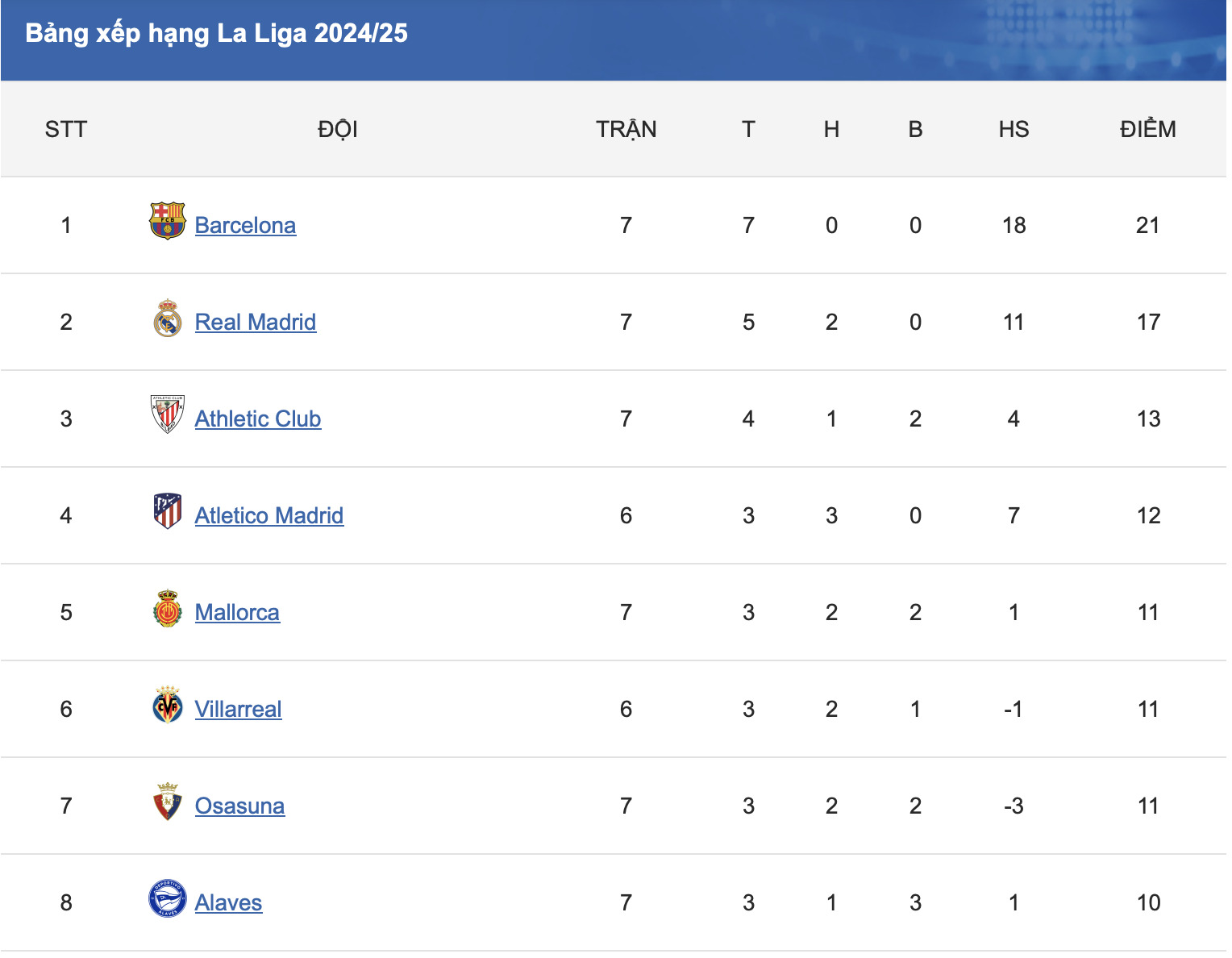Click the Real Madrid club crest

[x=168, y=319]
